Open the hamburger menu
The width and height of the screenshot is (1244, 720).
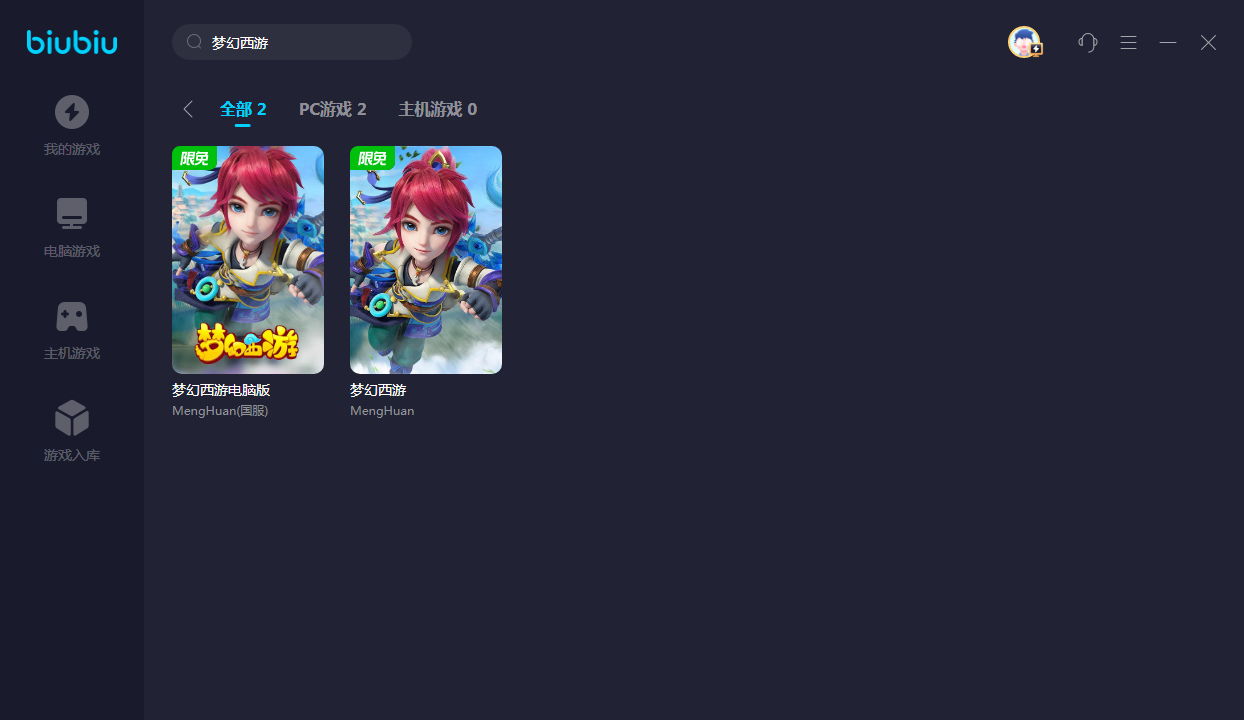coord(1128,42)
